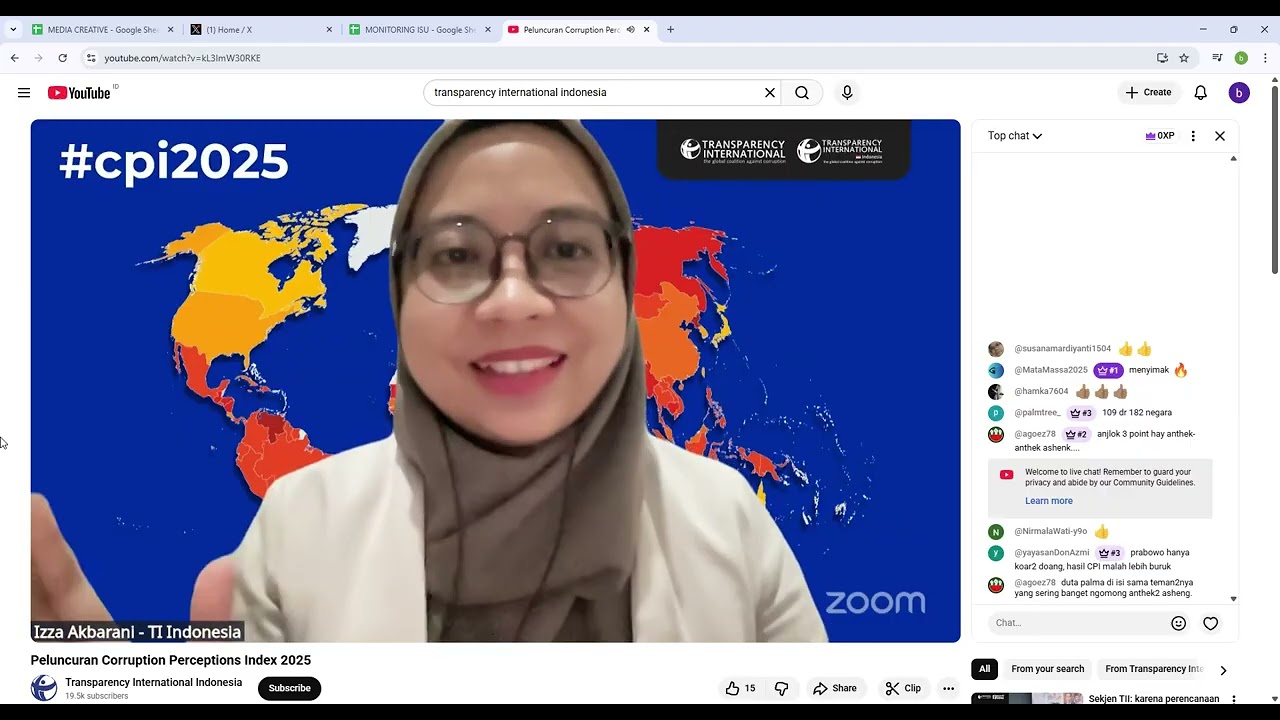The width and height of the screenshot is (1280, 720).
Task: Select the From Transparency chip
Action: 1153,669
